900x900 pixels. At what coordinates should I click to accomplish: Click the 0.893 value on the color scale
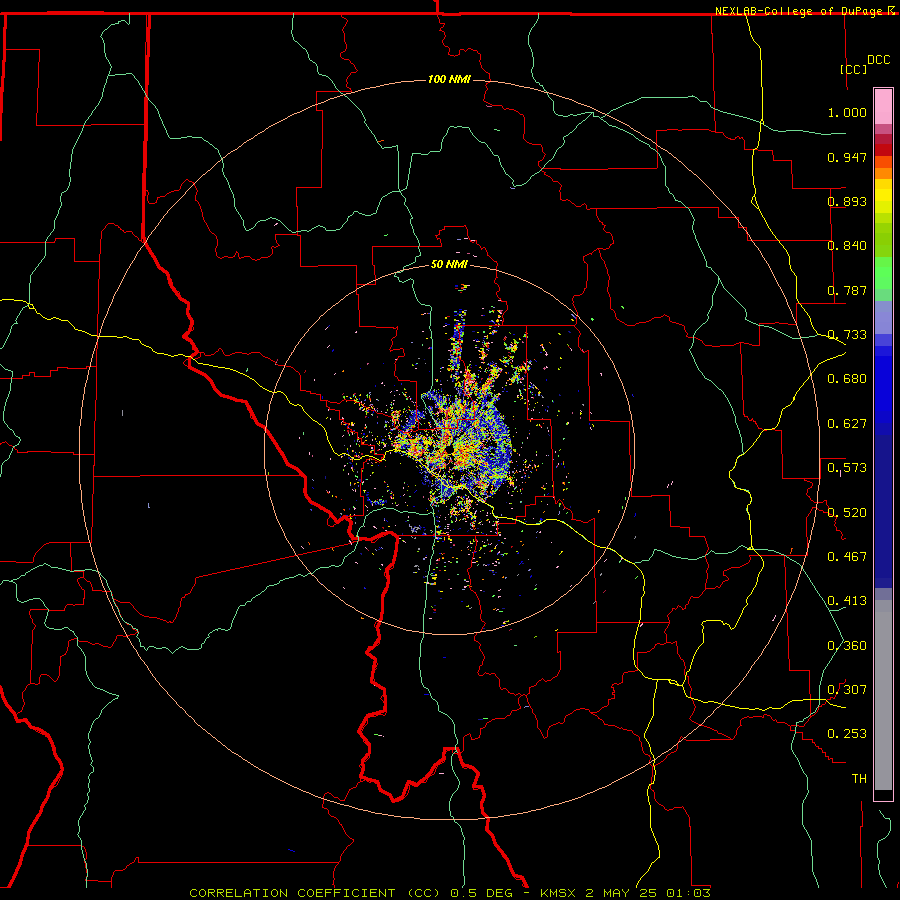pos(847,201)
